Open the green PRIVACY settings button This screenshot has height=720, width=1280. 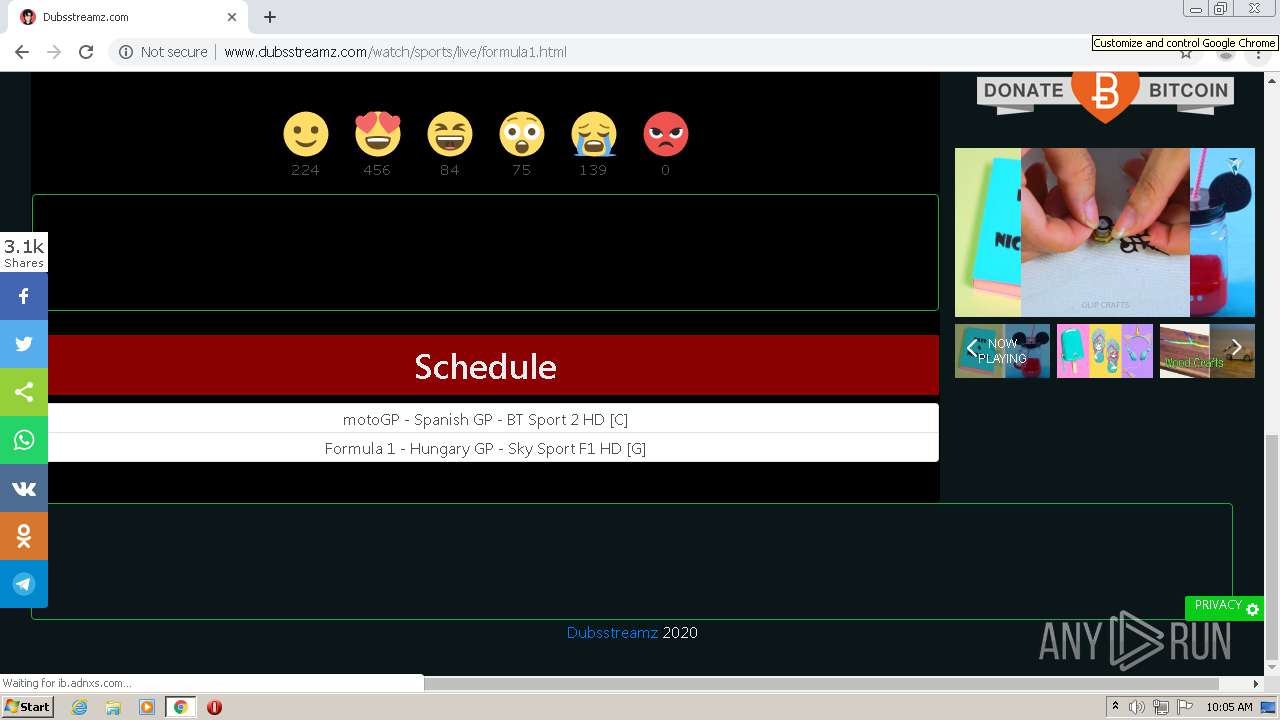click(x=1224, y=607)
